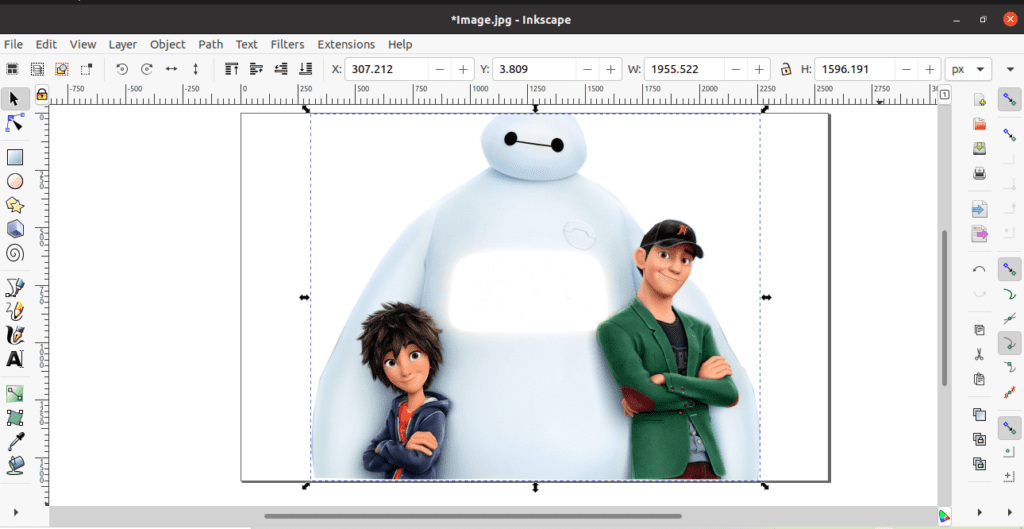Click the Export icon
Image resolution: width=1024 pixels, height=529 pixels.
pyautogui.click(x=979, y=233)
